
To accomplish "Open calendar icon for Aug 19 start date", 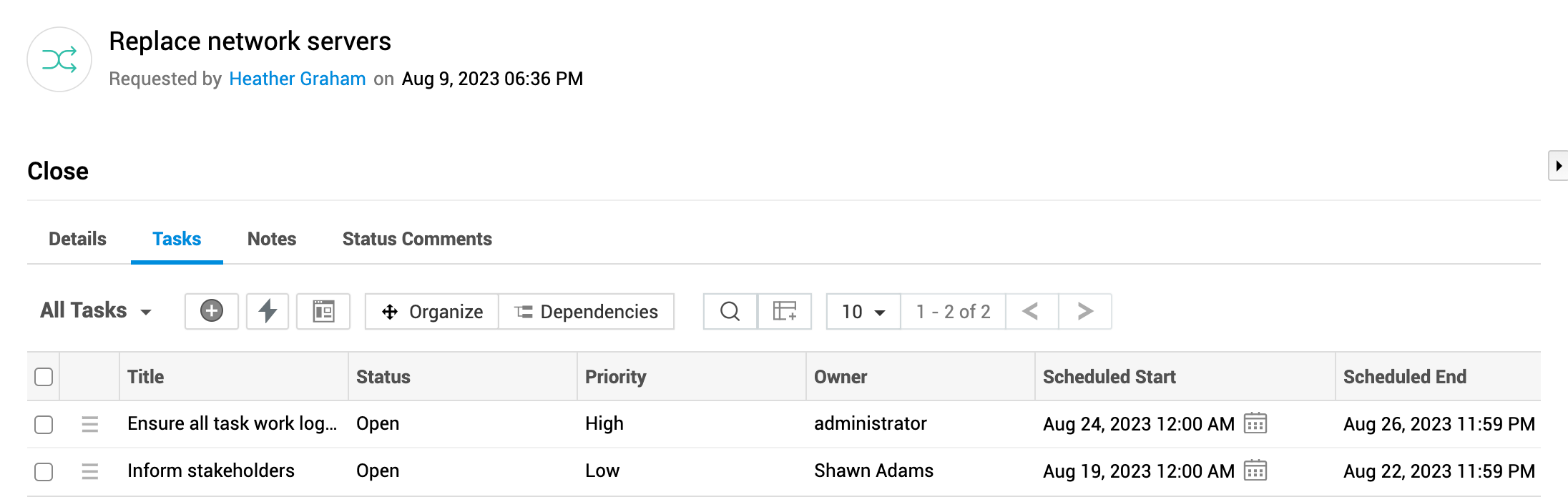I will [x=1255, y=471].
